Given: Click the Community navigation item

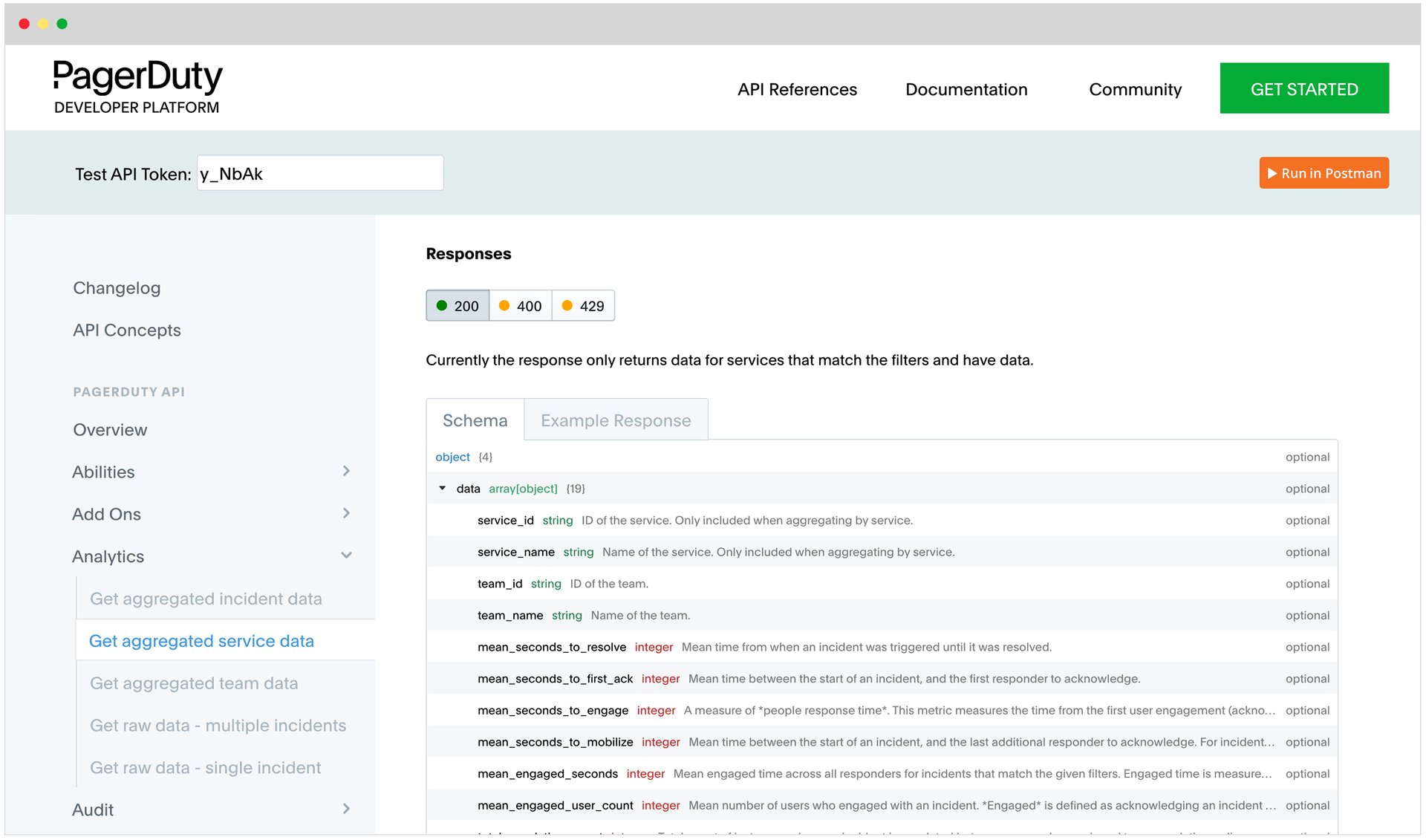Looking at the screenshot, I should click(1135, 89).
